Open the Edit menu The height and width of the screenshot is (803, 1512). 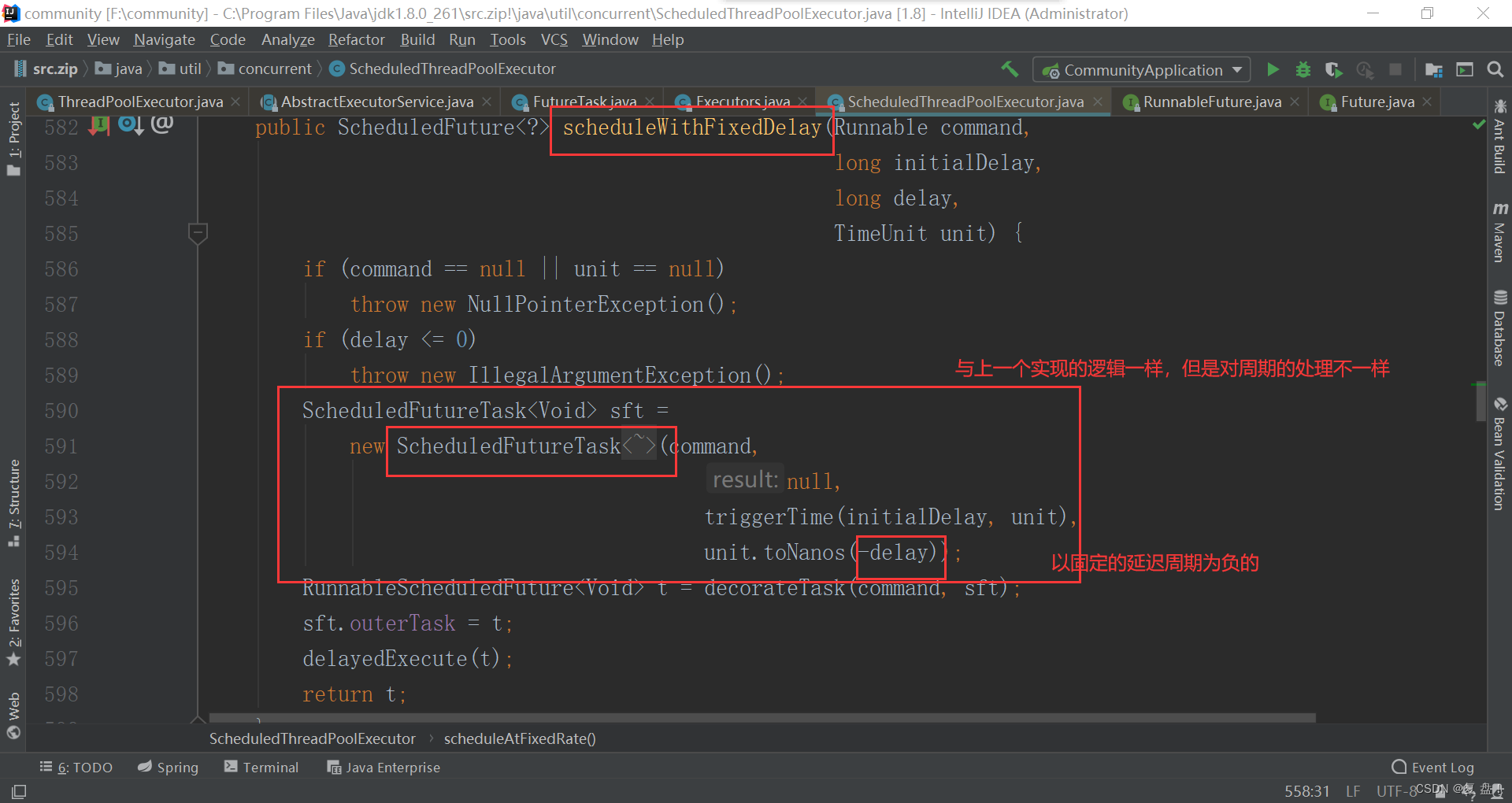coord(60,39)
